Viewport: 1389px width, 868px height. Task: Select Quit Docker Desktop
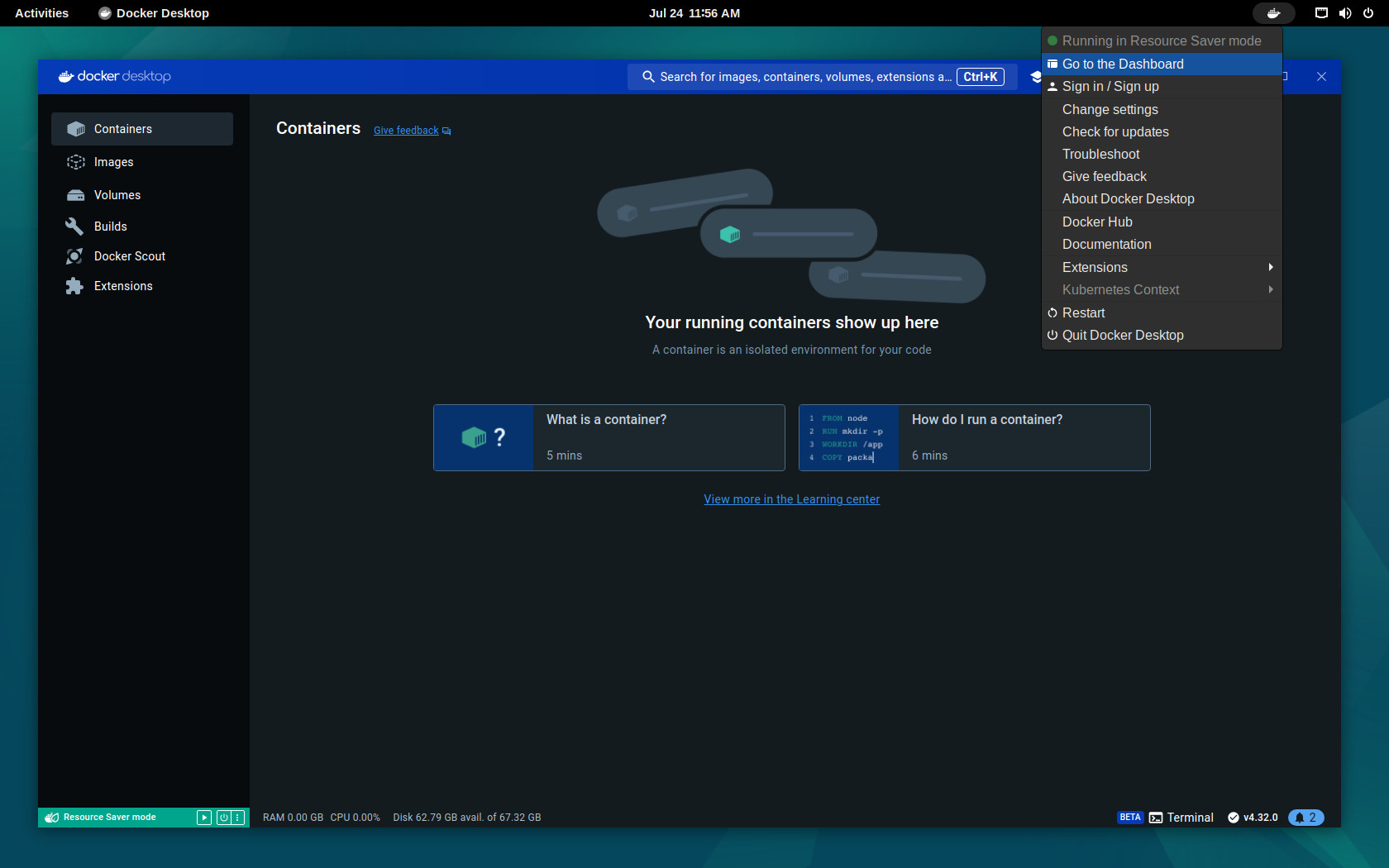click(x=1162, y=335)
